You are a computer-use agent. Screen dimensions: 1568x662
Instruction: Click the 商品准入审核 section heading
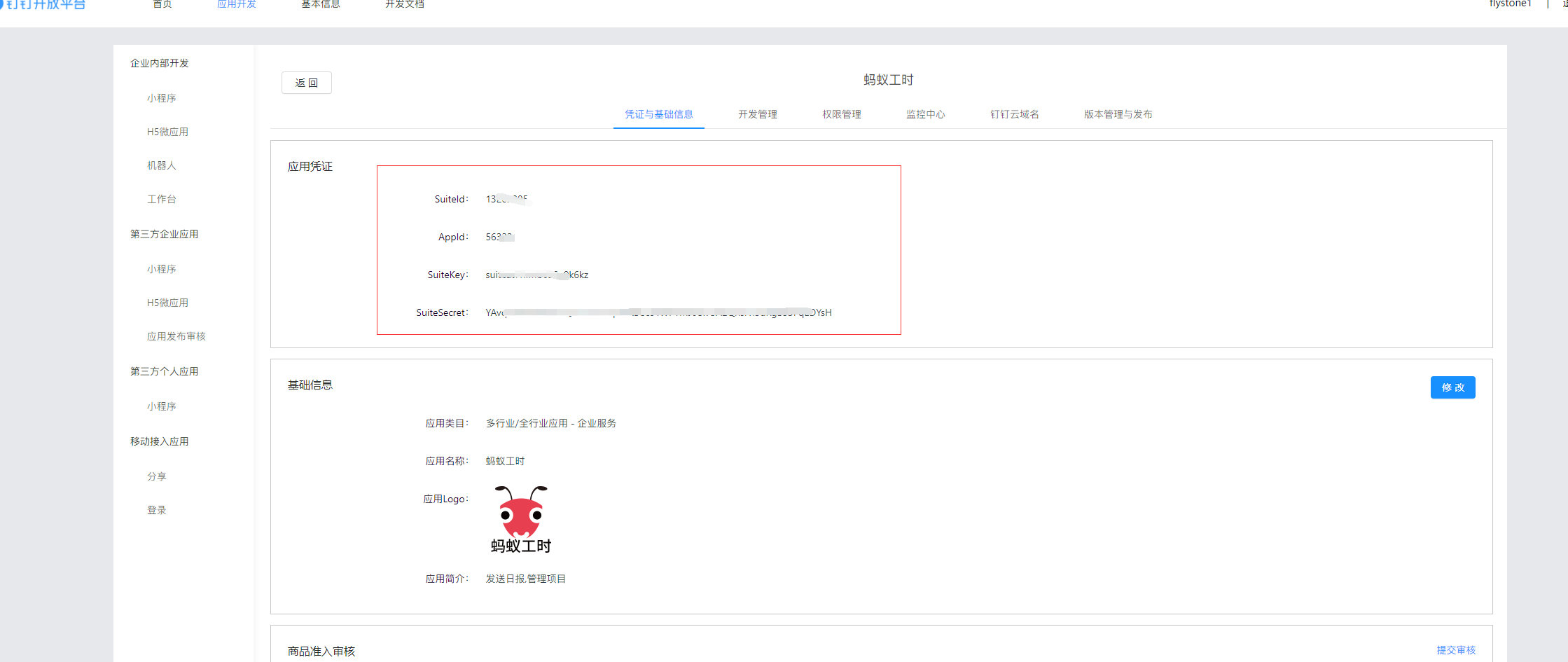coord(321,651)
